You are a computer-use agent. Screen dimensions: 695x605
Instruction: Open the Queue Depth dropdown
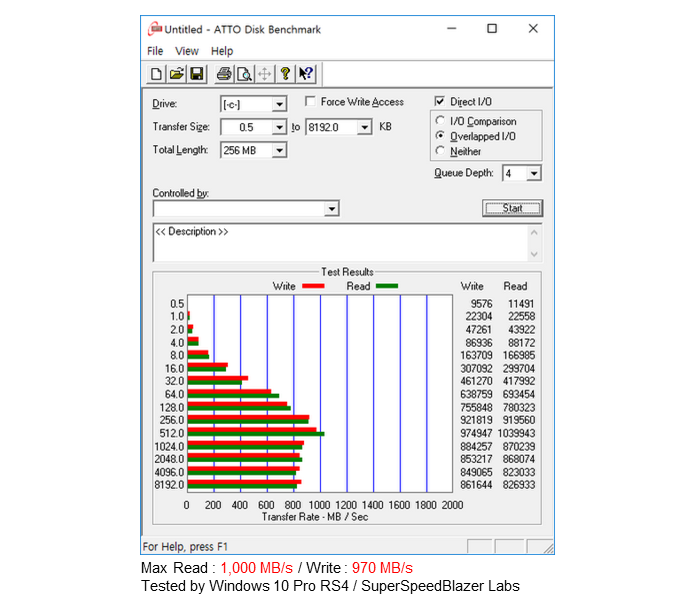tap(534, 173)
